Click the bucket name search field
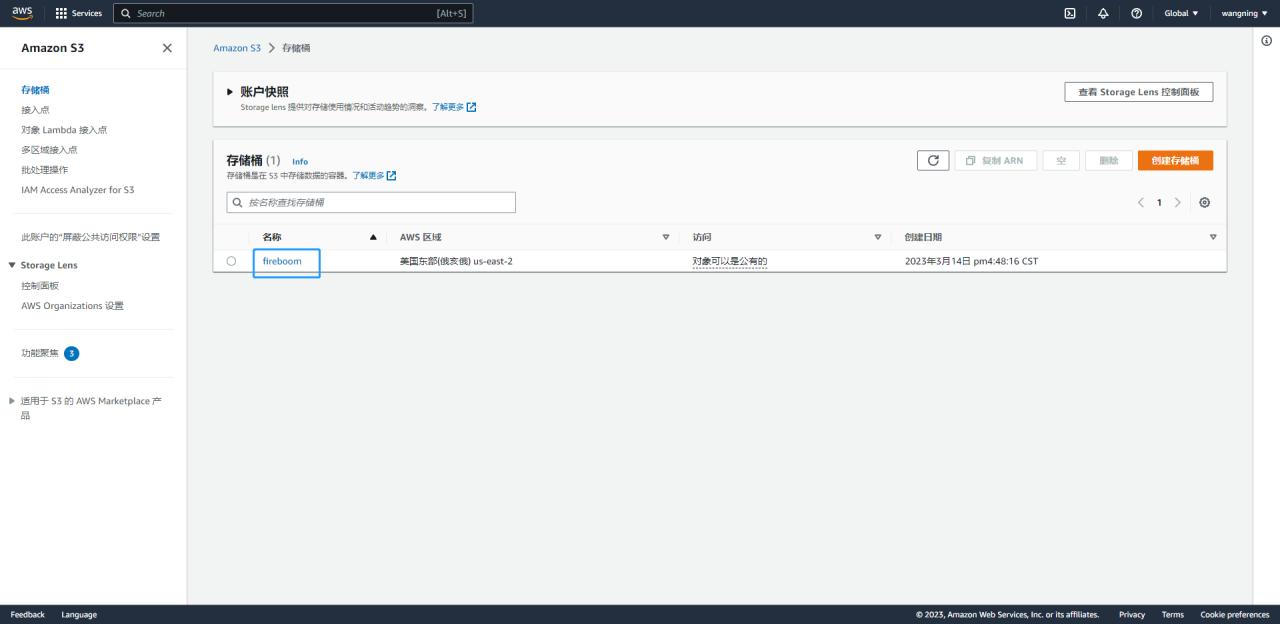 point(371,202)
